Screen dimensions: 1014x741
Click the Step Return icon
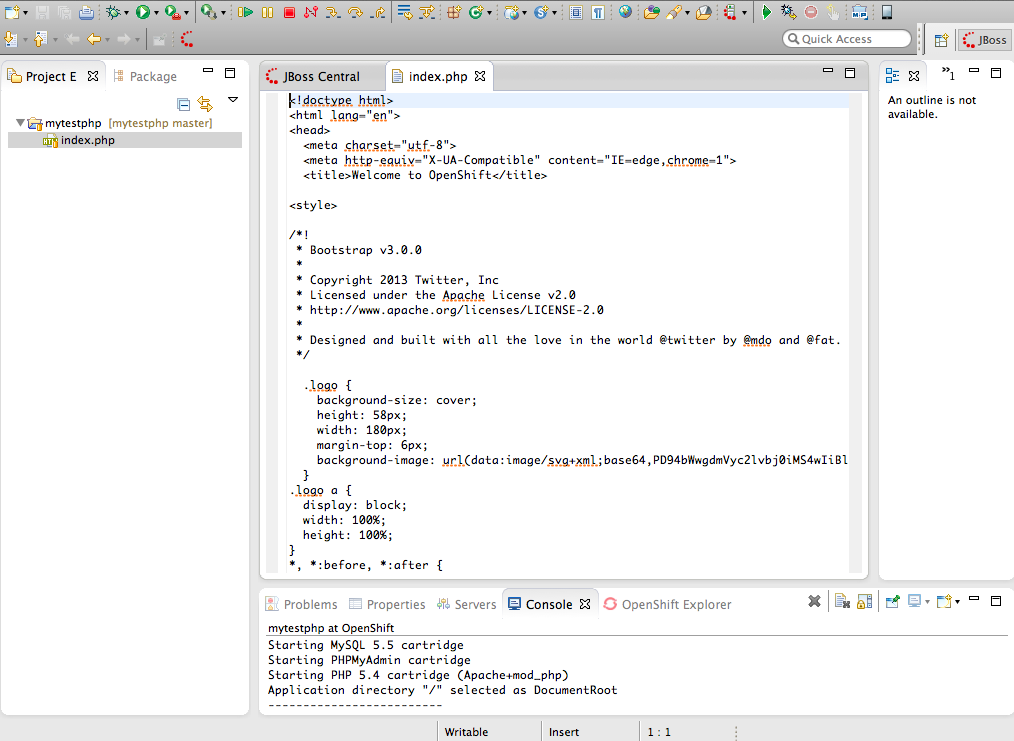(378, 12)
